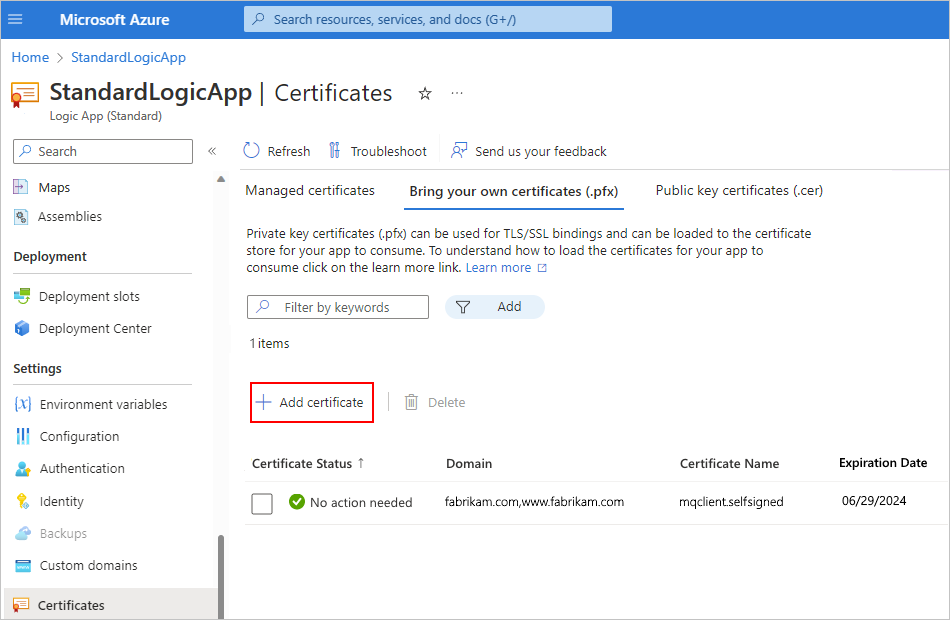The height and width of the screenshot is (620, 950).
Task: Open the ellipsis overflow menu
Action: pyautogui.click(x=457, y=93)
